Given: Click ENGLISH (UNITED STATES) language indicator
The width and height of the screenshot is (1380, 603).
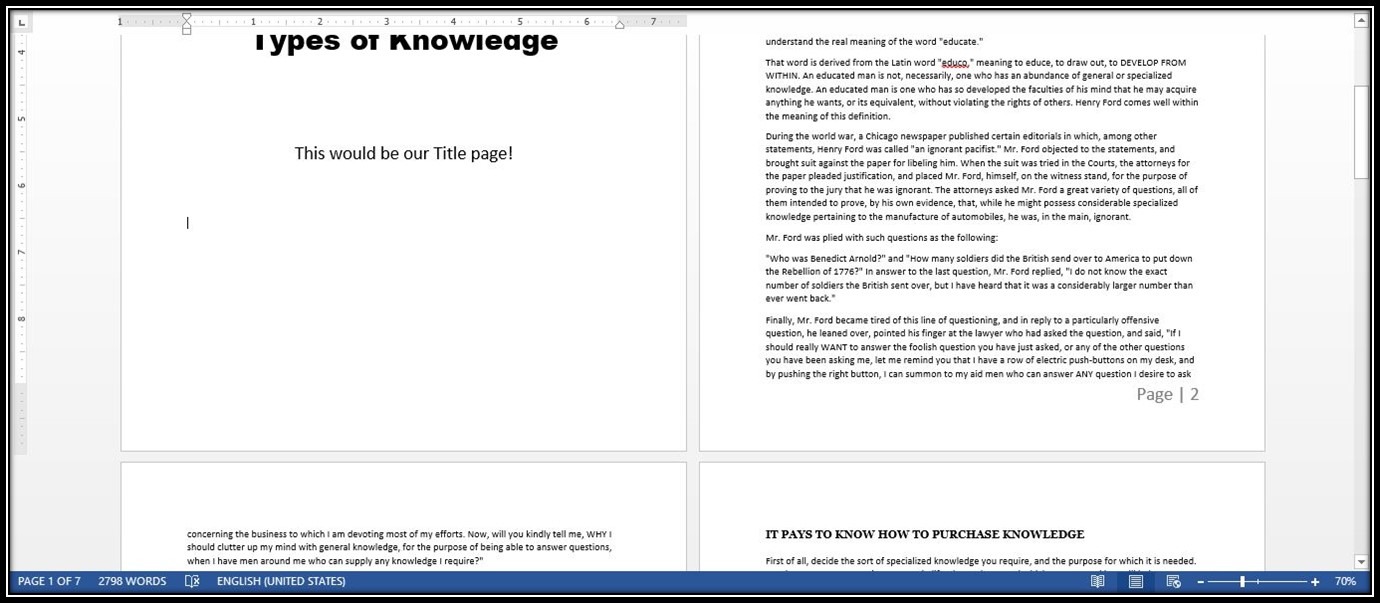Looking at the screenshot, I should 281,581.
